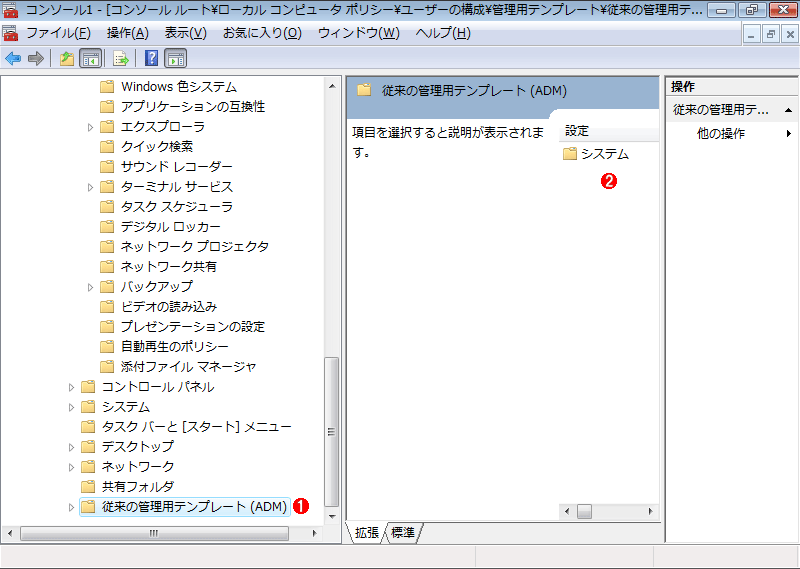Select タスク スケジューラ in the tree
This screenshot has width=800, height=569.
(x=177, y=207)
